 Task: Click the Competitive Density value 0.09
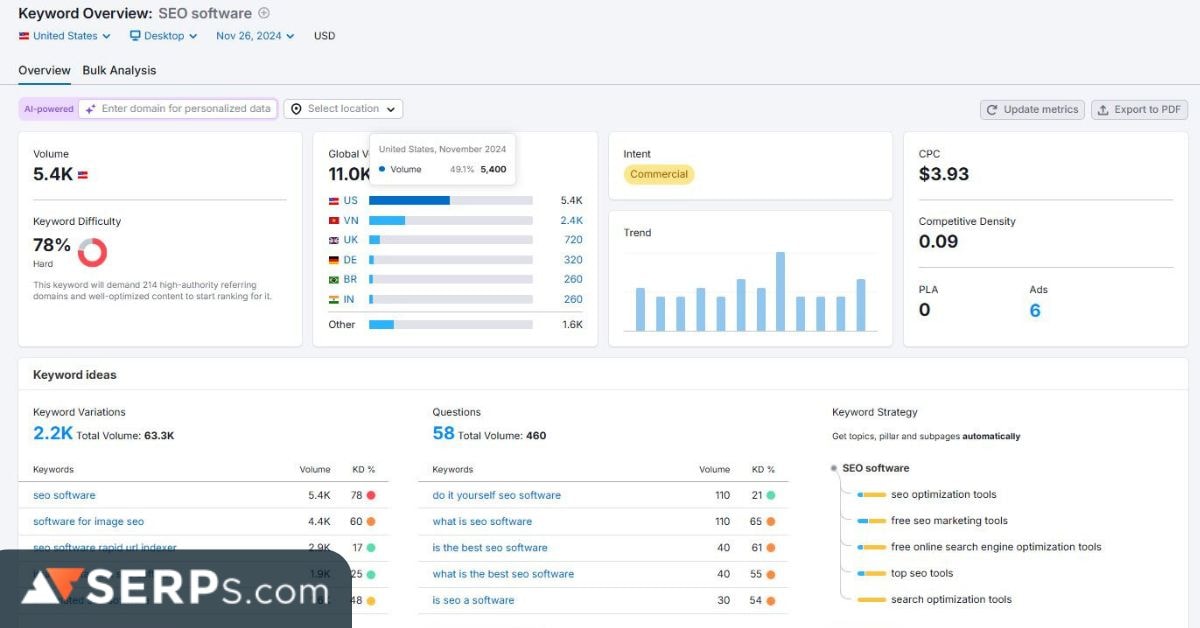click(938, 241)
